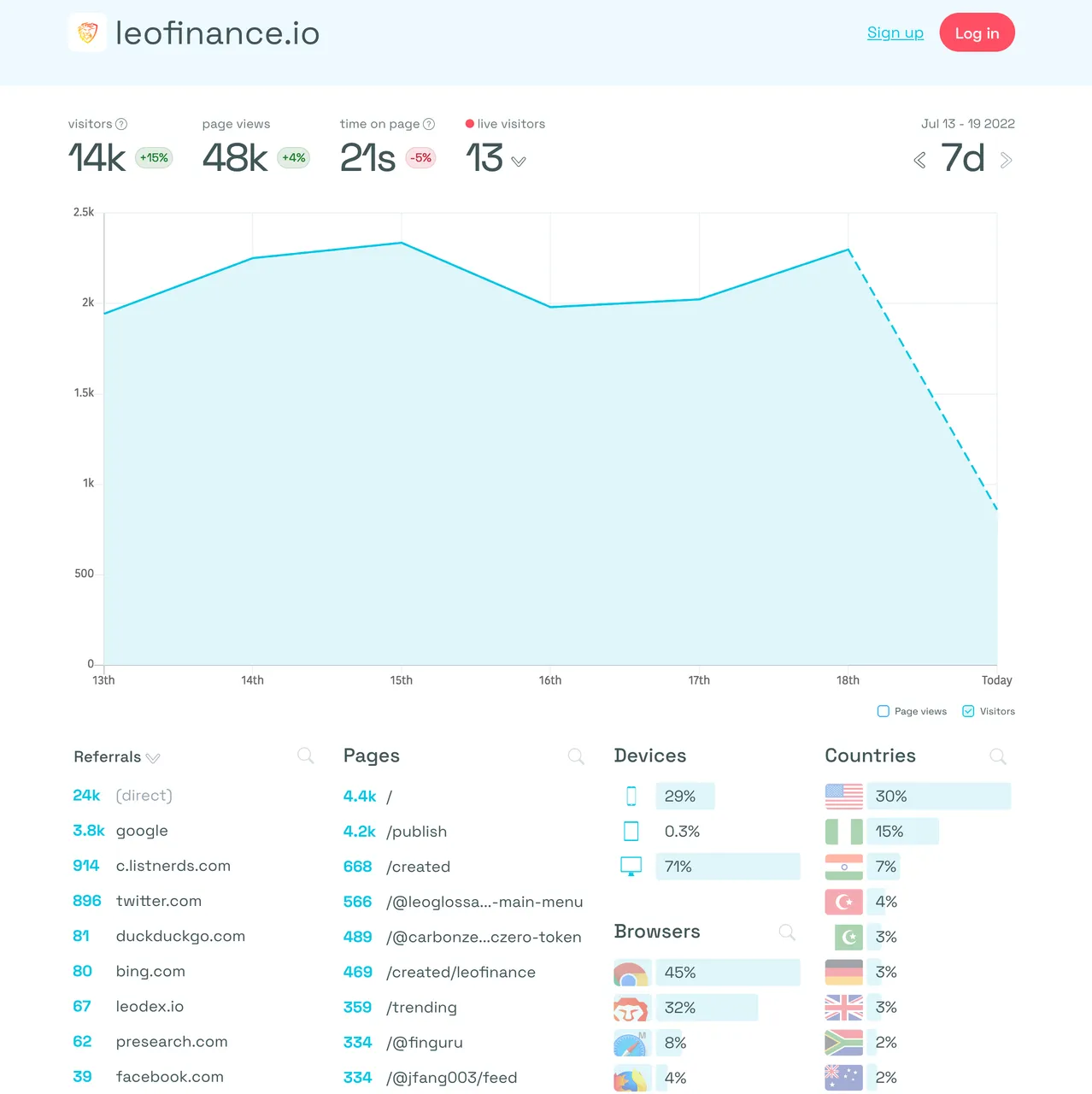Screen dimensions: 1092x1094
Task: Click the Turkey flag icon
Action: coord(844,902)
